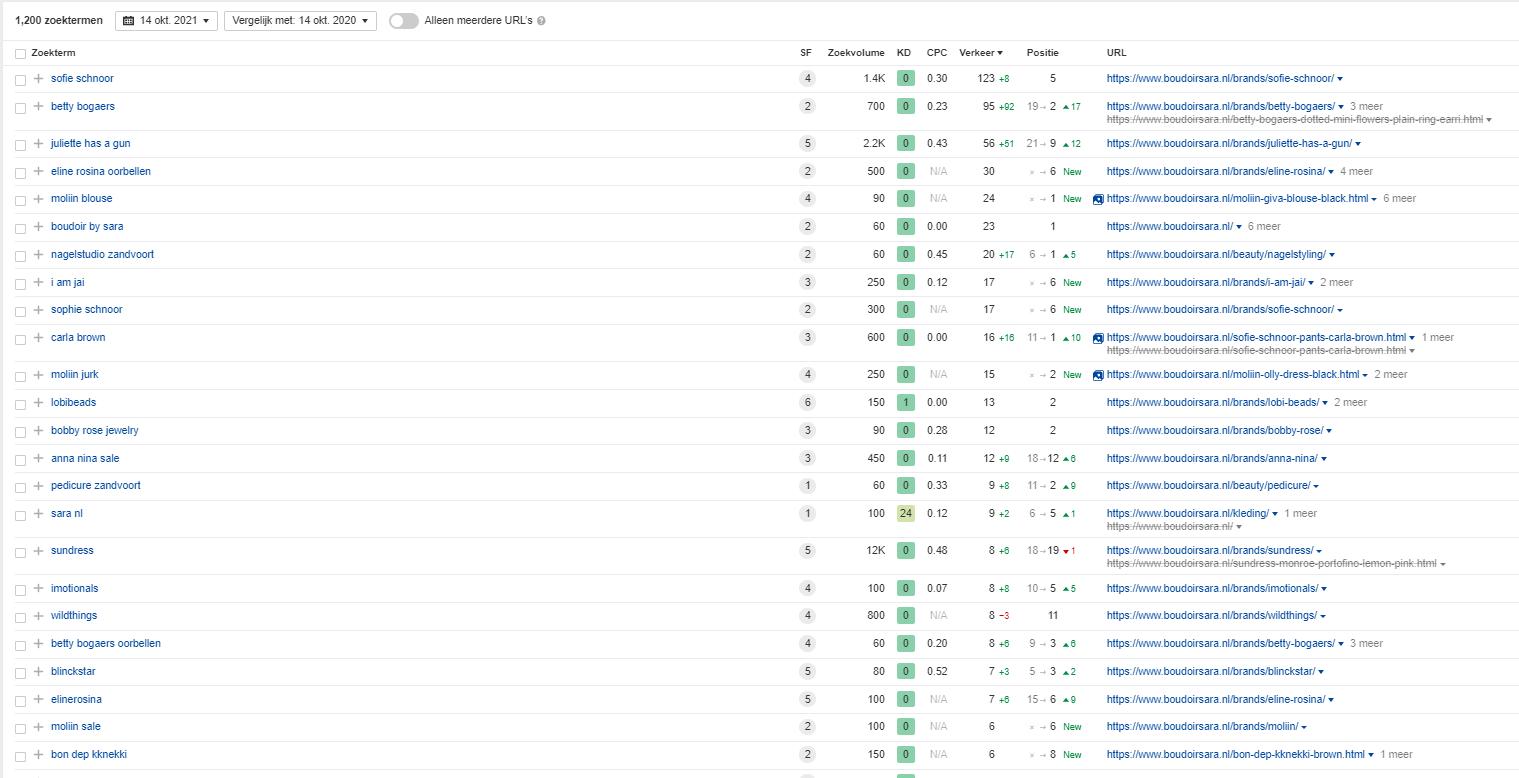Click the plus icon beside elinerosina
Viewport: 1519px width, 778px height.
point(38,699)
